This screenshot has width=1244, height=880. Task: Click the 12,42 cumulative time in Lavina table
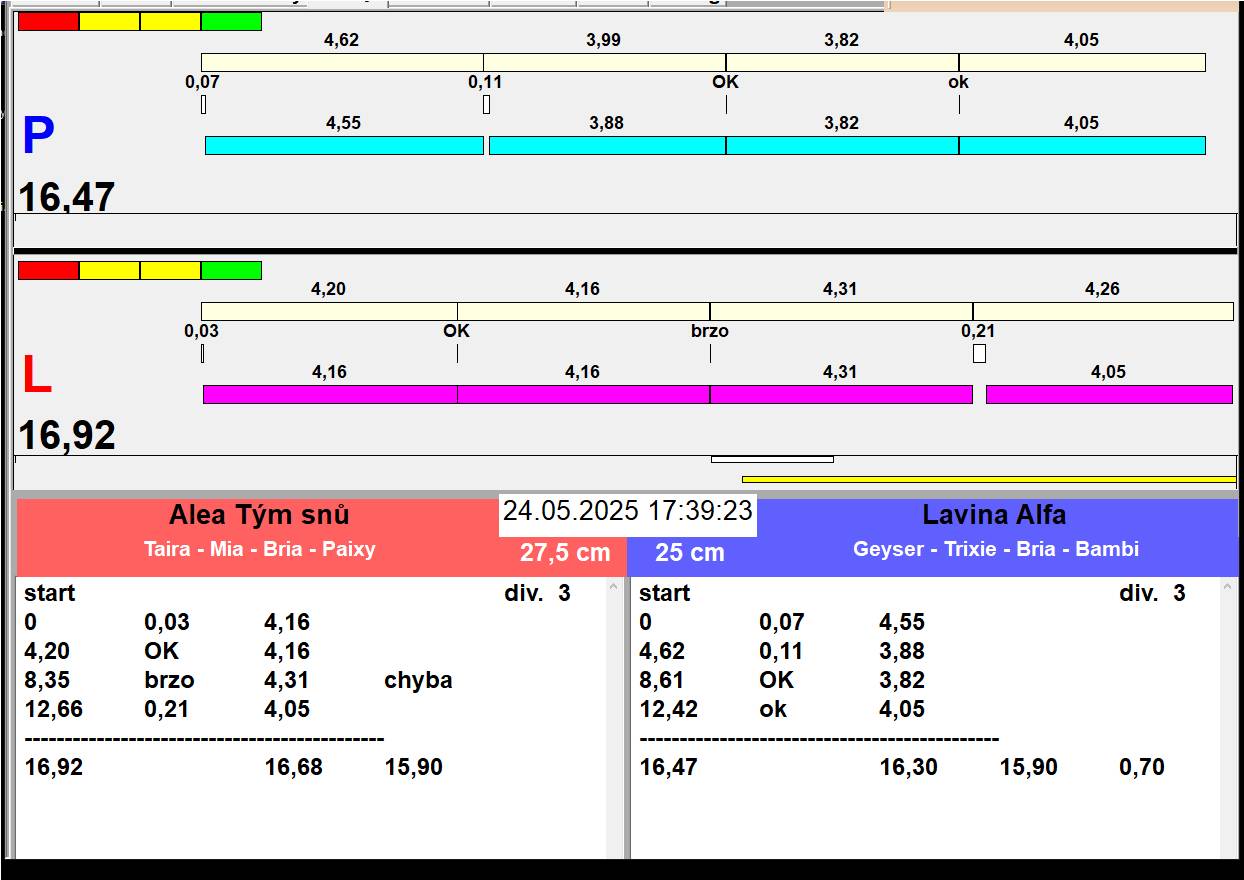pos(669,709)
